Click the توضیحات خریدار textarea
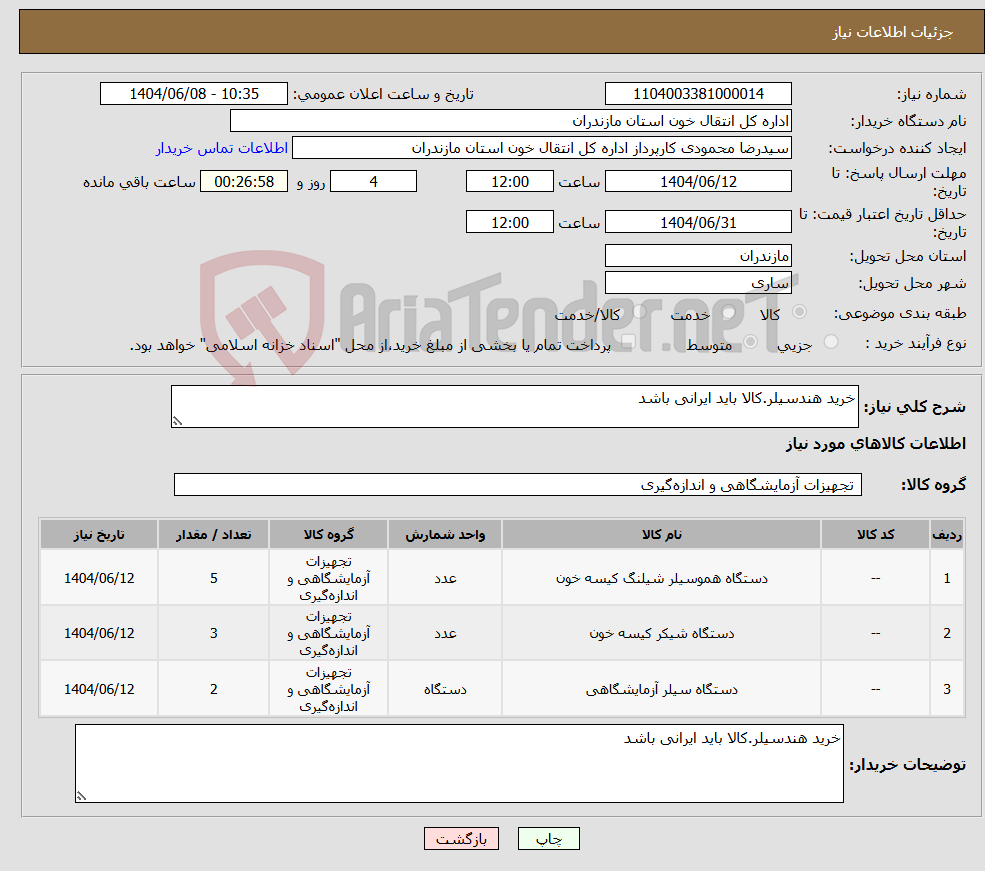The width and height of the screenshot is (985, 871). pos(459,763)
